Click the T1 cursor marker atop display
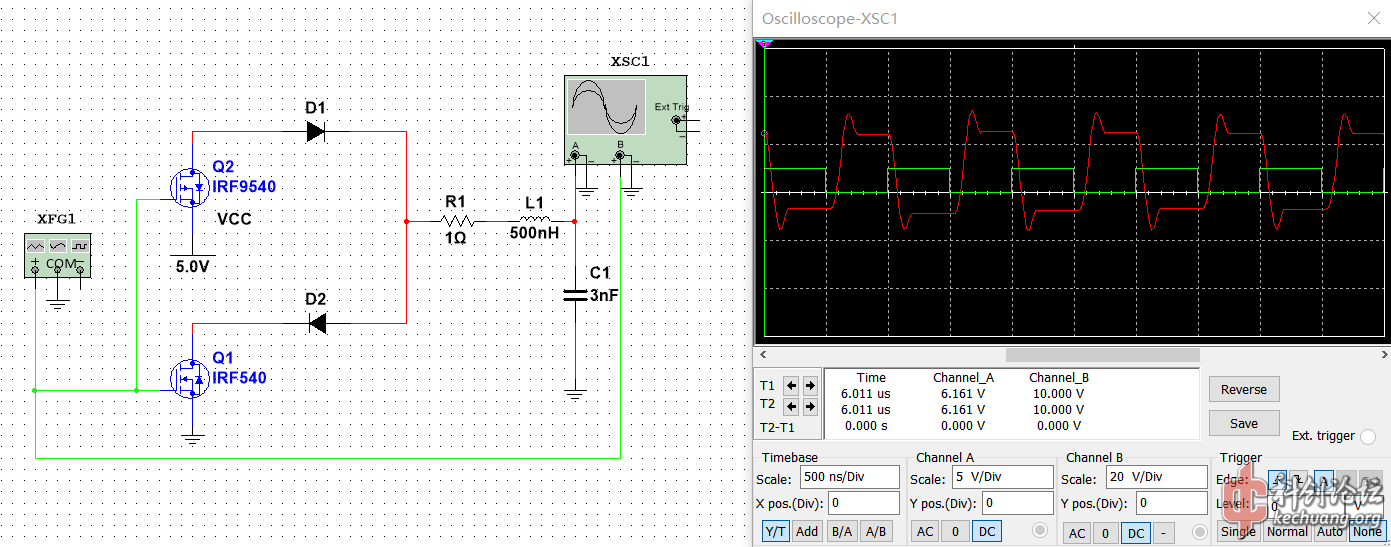Image resolution: width=1391 pixels, height=547 pixels. coord(765,43)
